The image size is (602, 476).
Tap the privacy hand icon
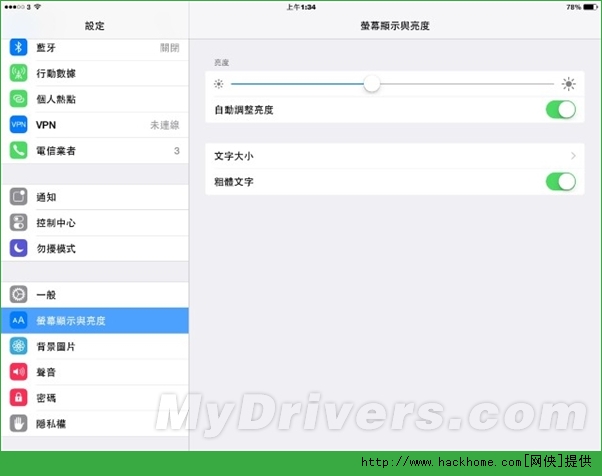point(18,423)
